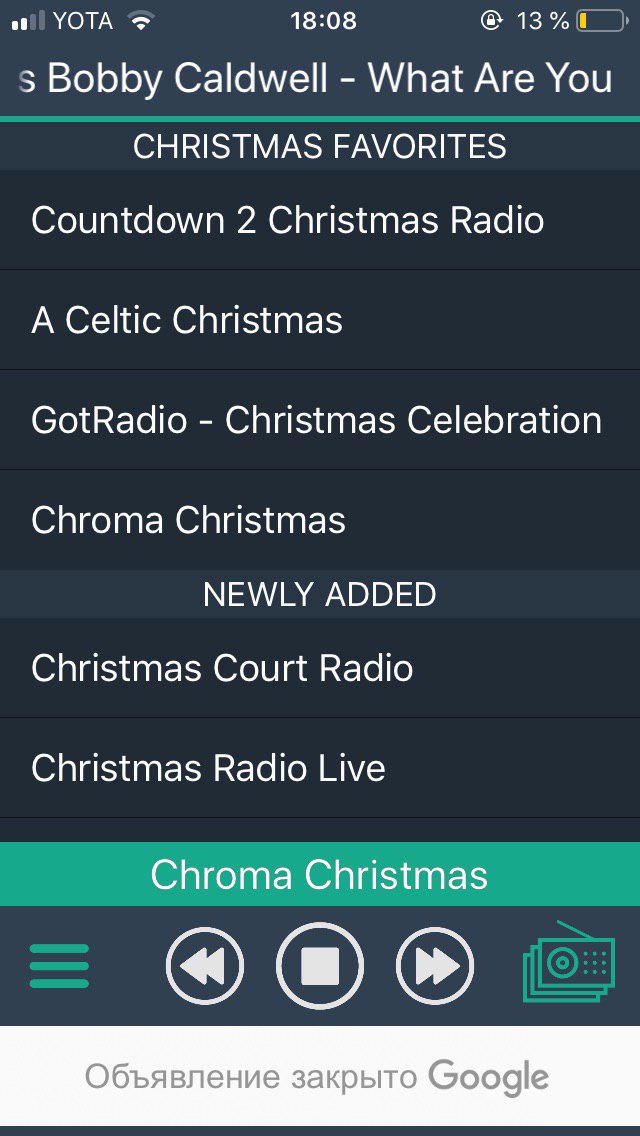Tap the battery indicator in status bar

click(x=600, y=21)
